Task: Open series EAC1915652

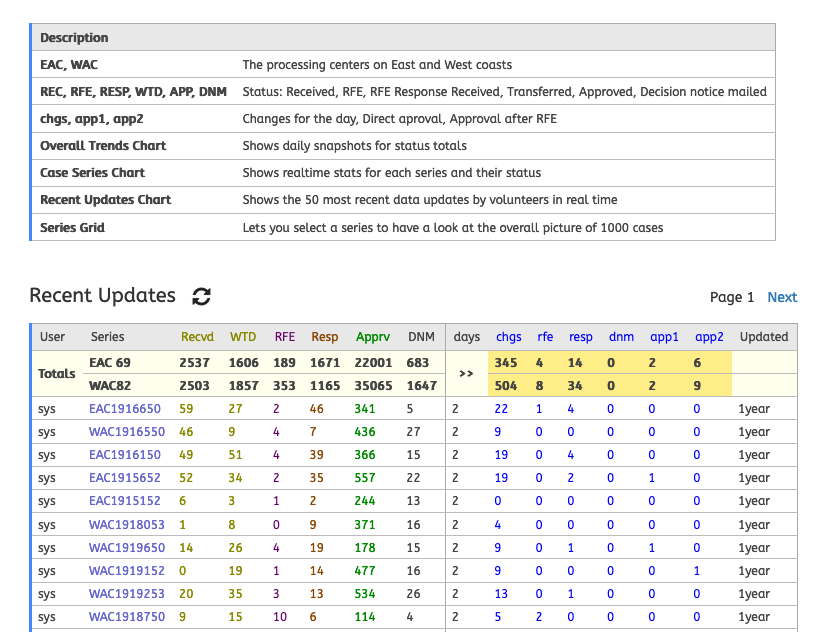Action: [x=125, y=478]
